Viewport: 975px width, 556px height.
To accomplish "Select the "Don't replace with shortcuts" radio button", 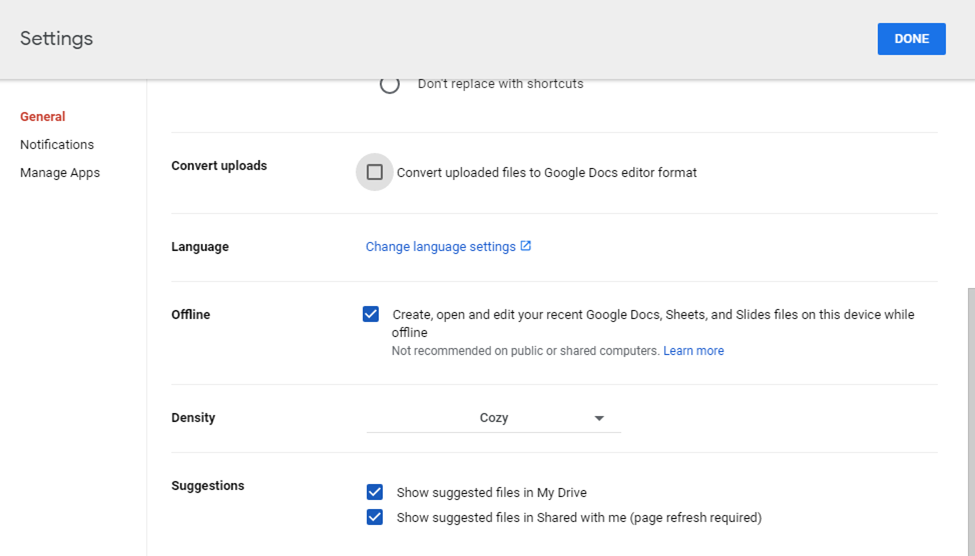I will (390, 85).
